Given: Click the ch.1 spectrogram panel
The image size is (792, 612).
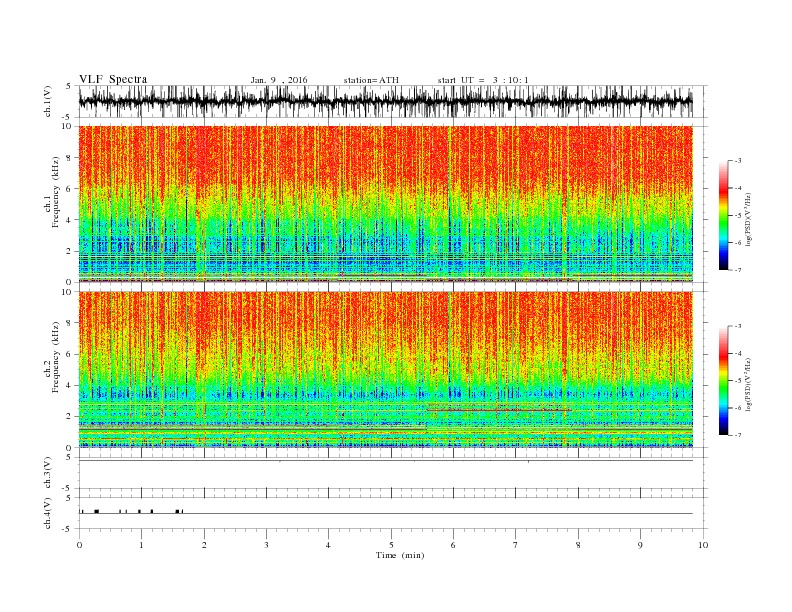Looking at the screenshot, I should point(386,204).
